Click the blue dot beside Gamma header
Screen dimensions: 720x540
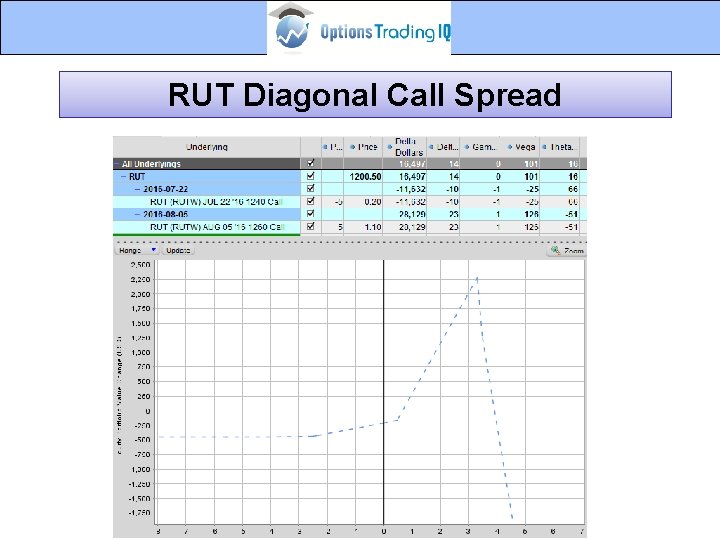point(467,147)
